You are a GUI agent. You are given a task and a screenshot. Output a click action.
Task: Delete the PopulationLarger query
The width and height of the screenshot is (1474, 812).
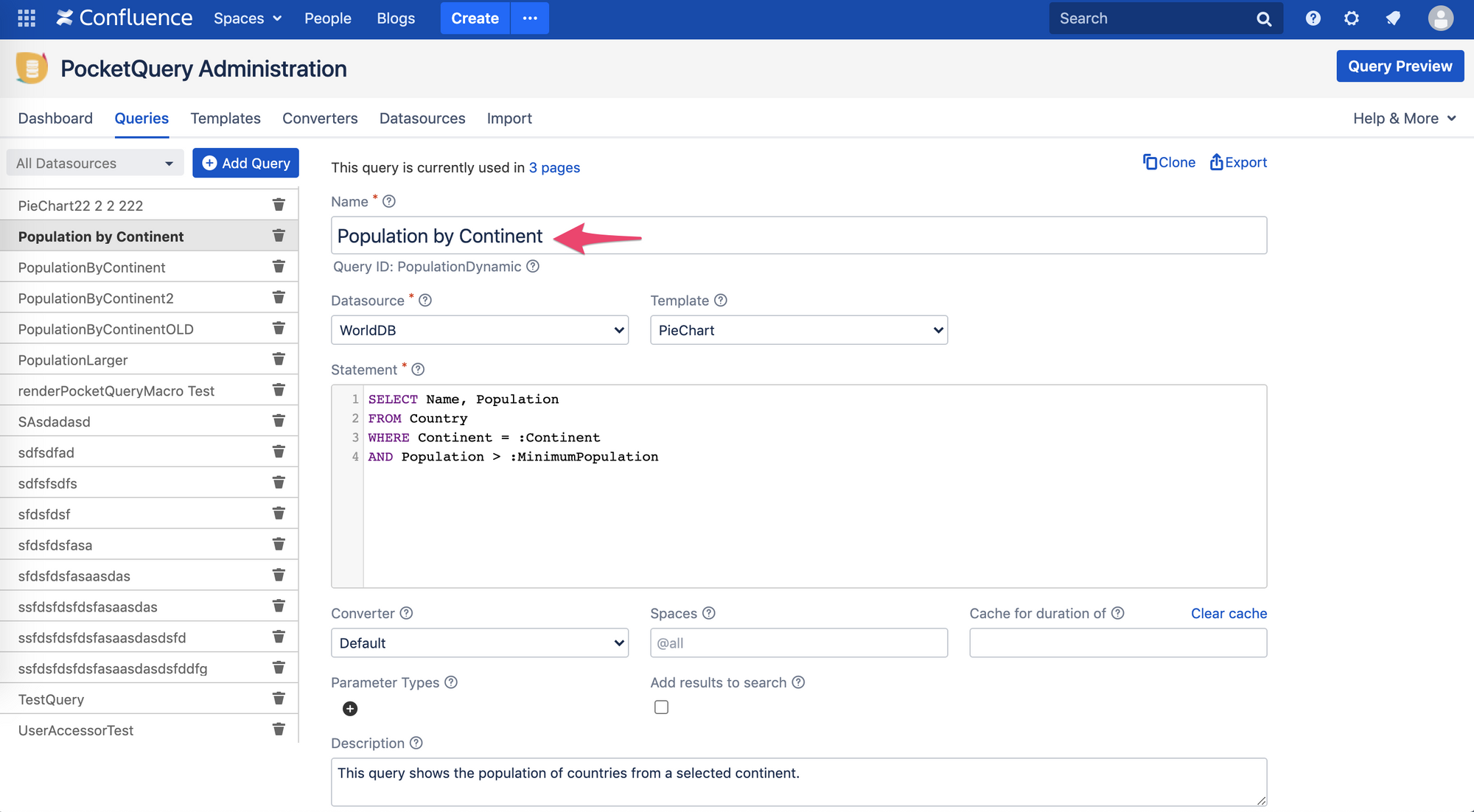(279, 360)
